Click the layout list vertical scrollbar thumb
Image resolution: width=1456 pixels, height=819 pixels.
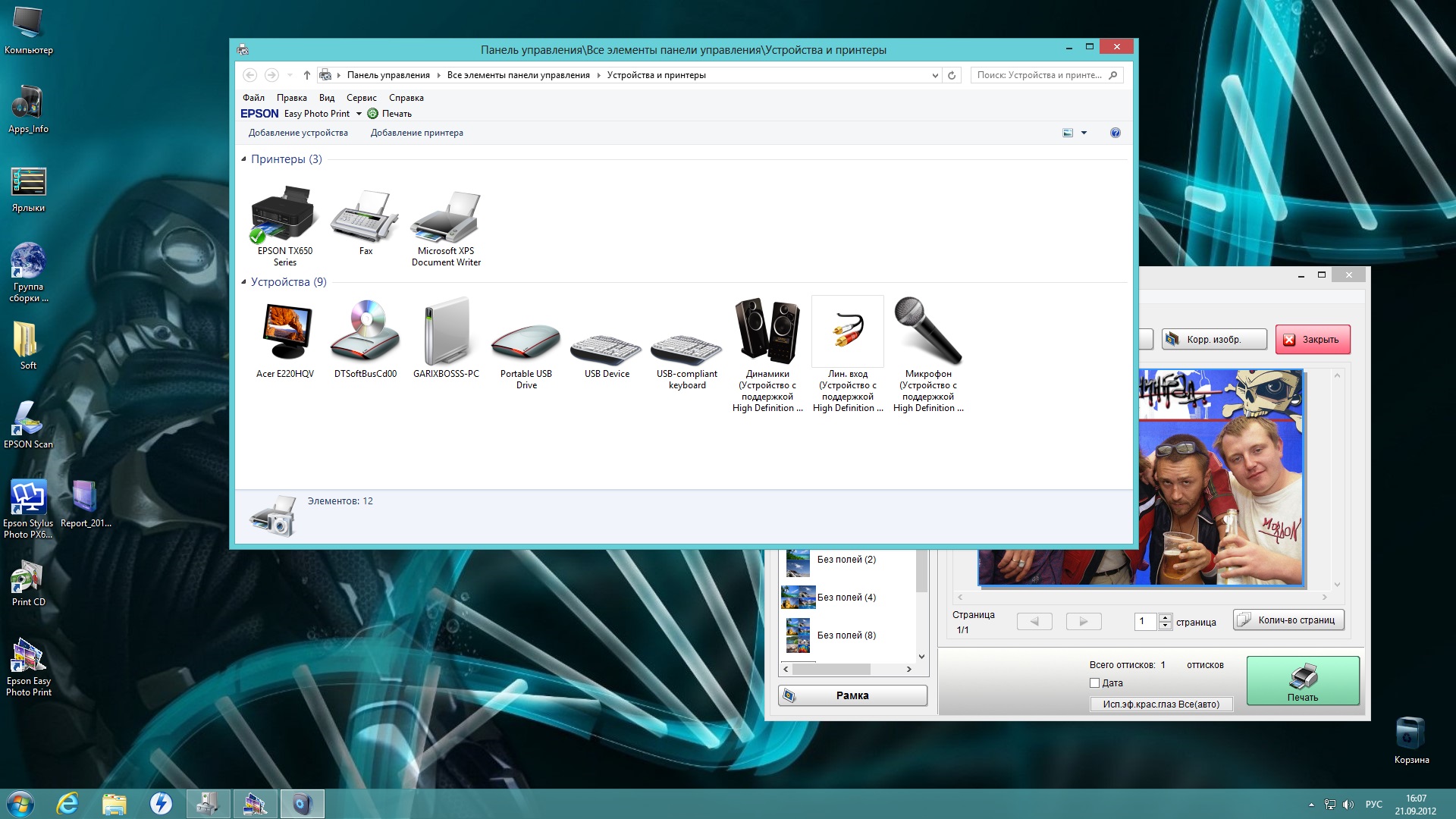pyautogui.click(x=921, y=572)
